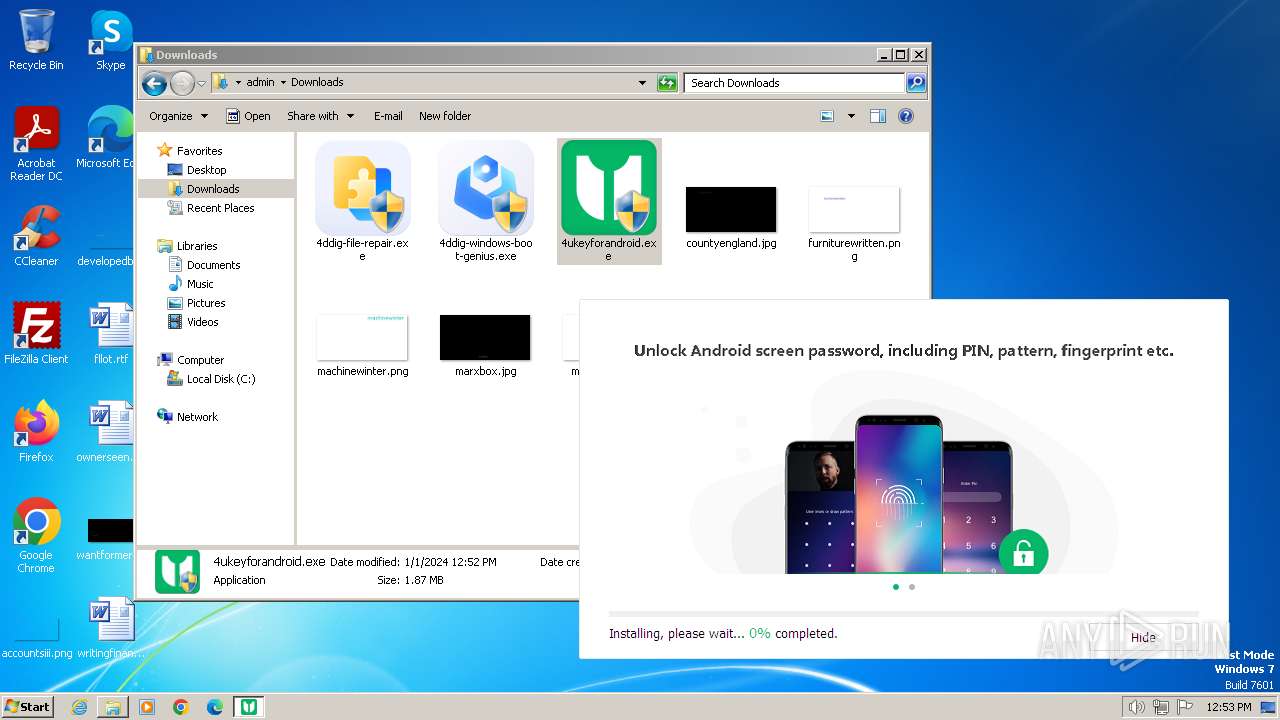
Task: Open Microsoft Edge from the taskbar
Action: (x=215, y=707)
